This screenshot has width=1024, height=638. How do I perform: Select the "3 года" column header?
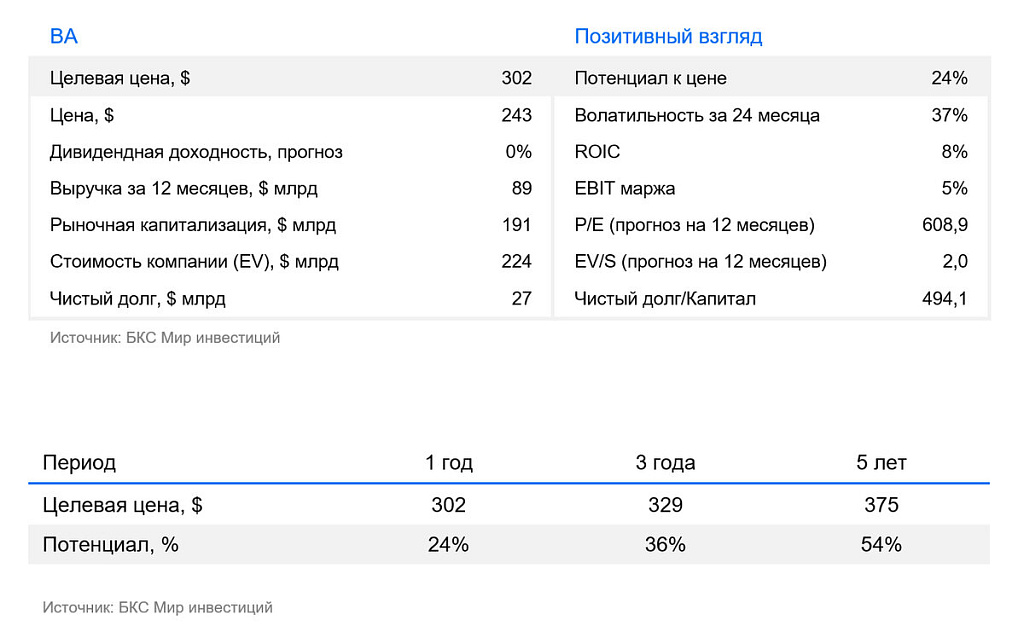[665, 463]
